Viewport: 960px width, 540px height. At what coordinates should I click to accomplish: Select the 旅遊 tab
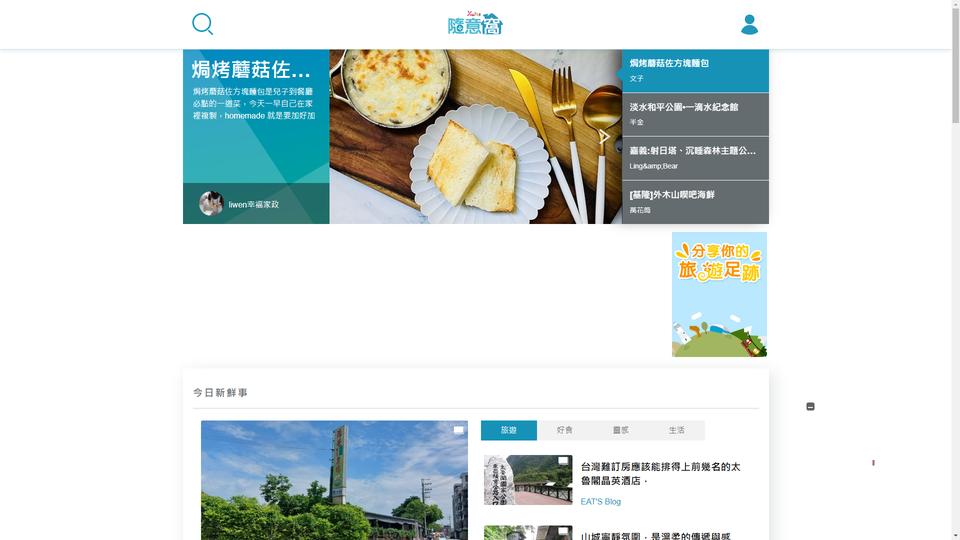coord(509,430)
